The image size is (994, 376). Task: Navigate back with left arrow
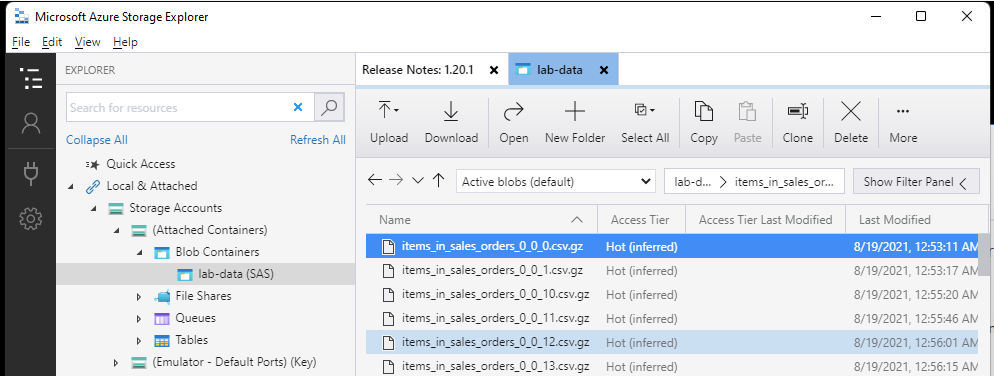pos(375,181)
